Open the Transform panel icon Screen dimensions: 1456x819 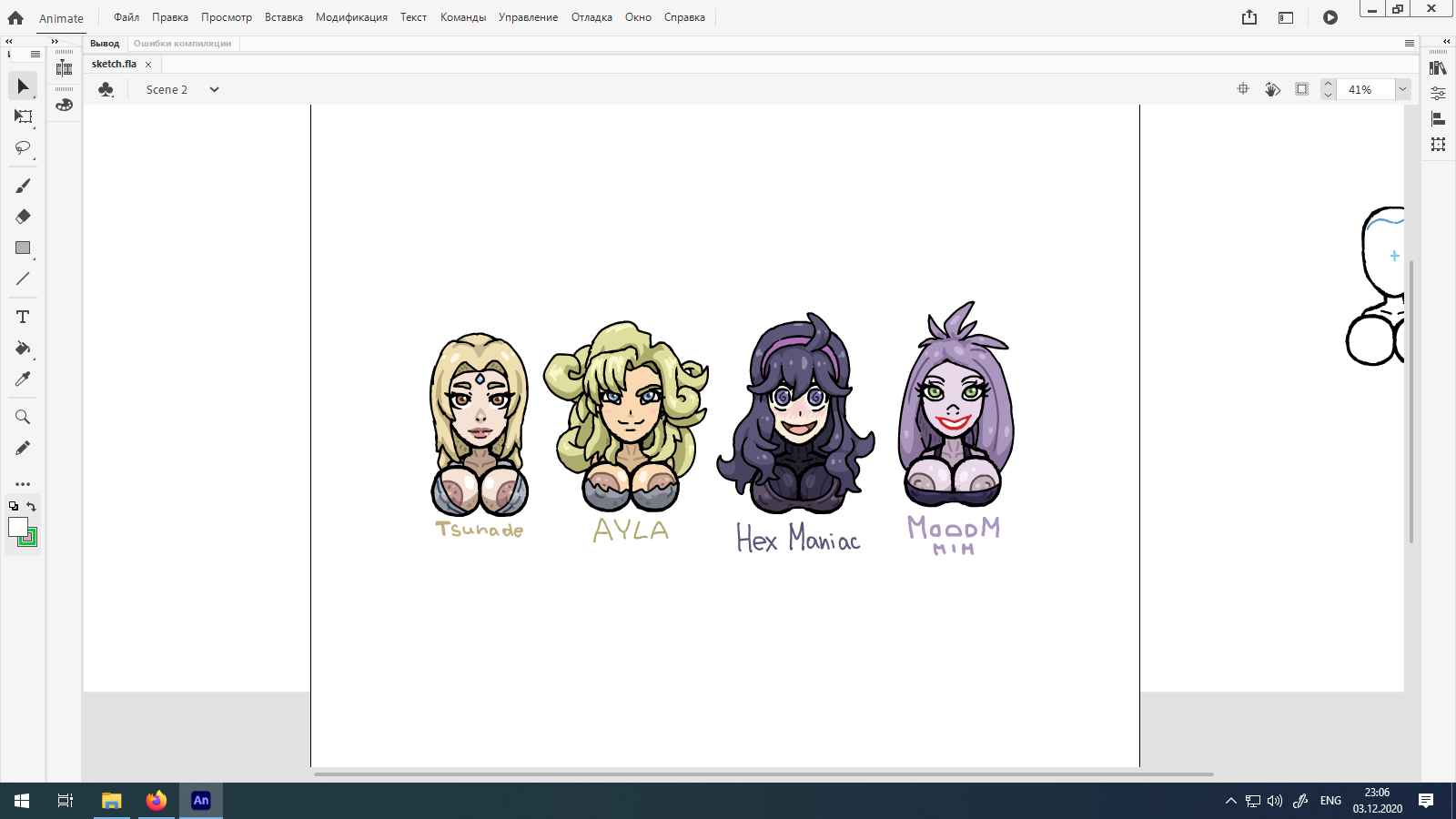[x=1438, y=145]
